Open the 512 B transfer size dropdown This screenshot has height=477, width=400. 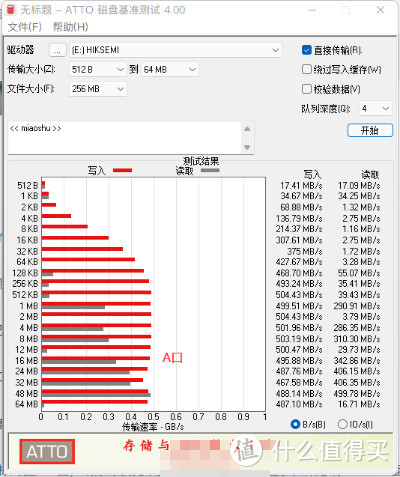coord(98,70)
